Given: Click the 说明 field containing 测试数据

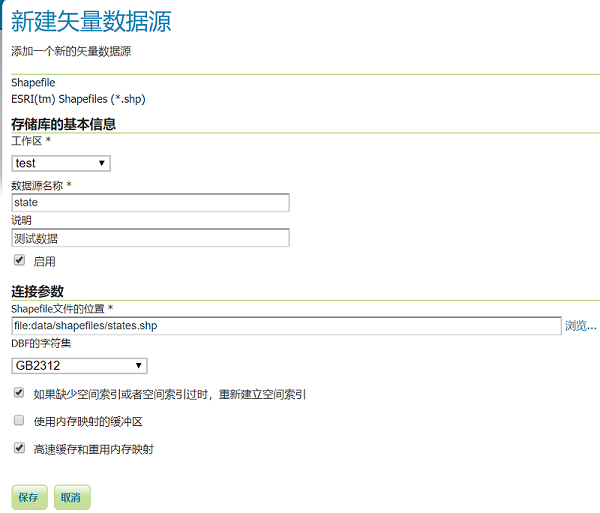Looking at the screenshot, I should pos(150,238).
